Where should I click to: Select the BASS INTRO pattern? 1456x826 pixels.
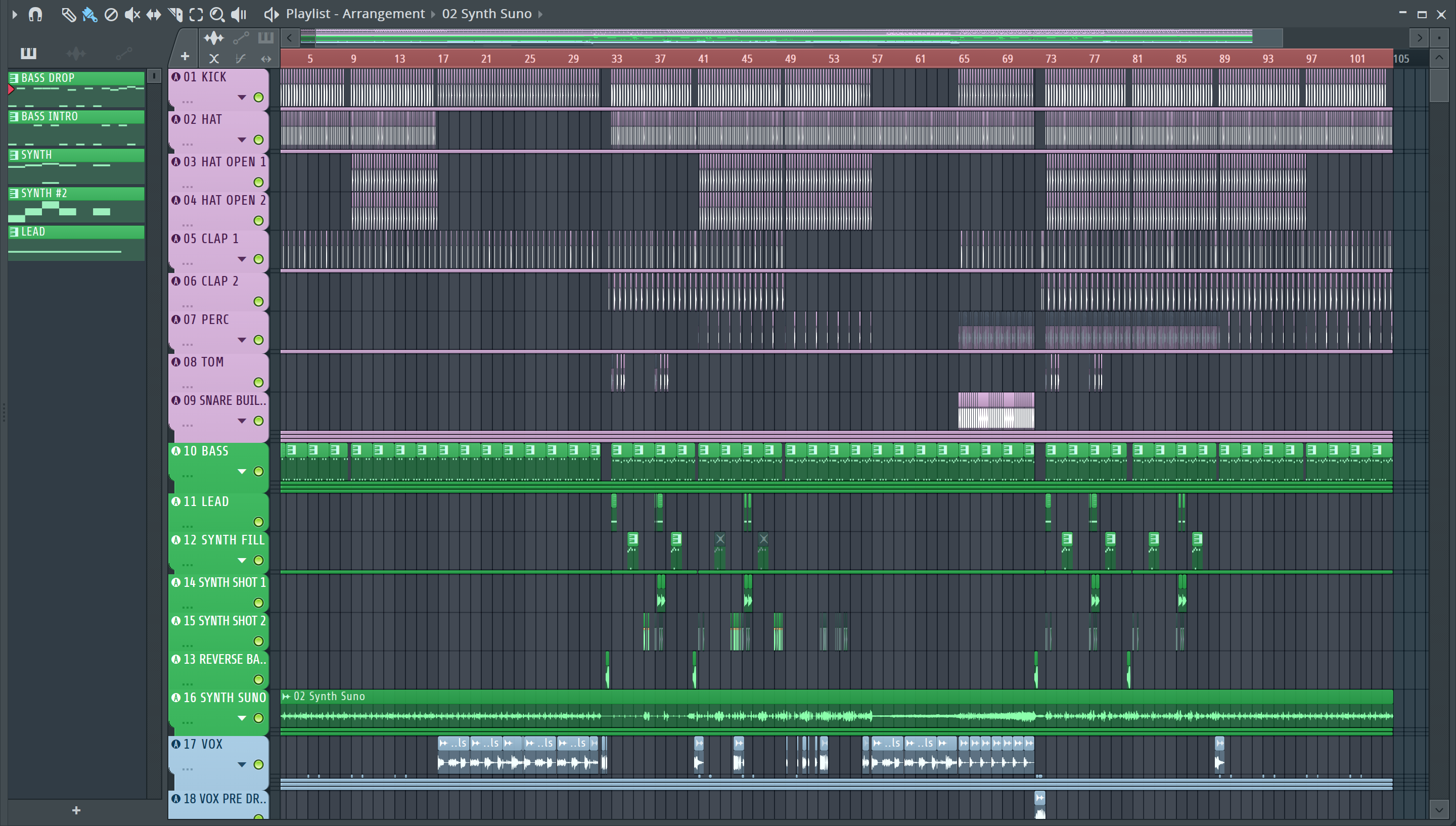point(76,128)
